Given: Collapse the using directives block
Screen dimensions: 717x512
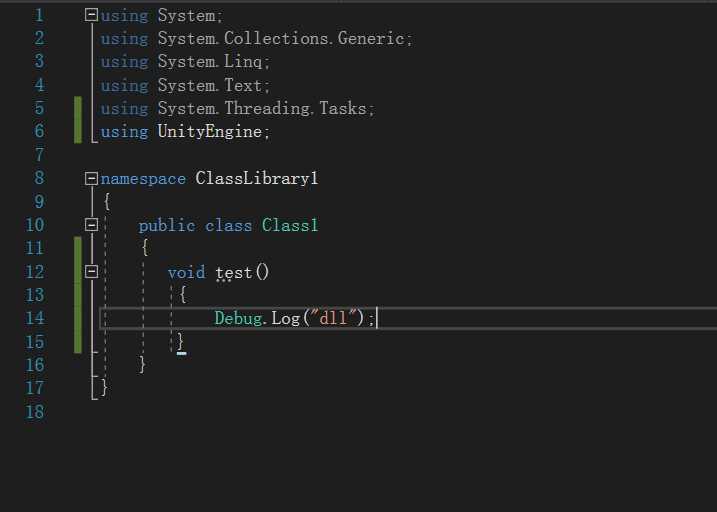Looking at the screenshot, I should pos(91,15).
